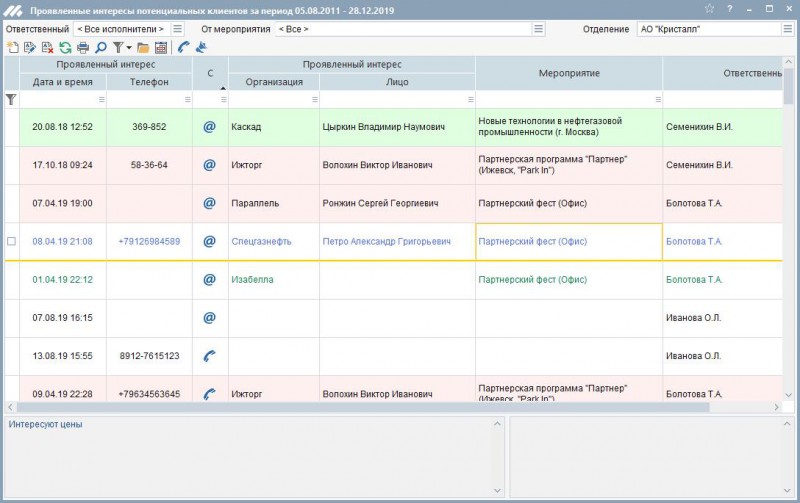
Task: Click the print icon in toolbar
Action: coord(83,47)
